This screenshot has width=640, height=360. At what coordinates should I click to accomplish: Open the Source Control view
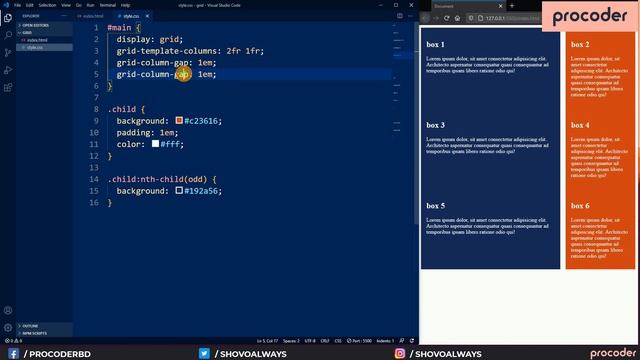(8, 53)
